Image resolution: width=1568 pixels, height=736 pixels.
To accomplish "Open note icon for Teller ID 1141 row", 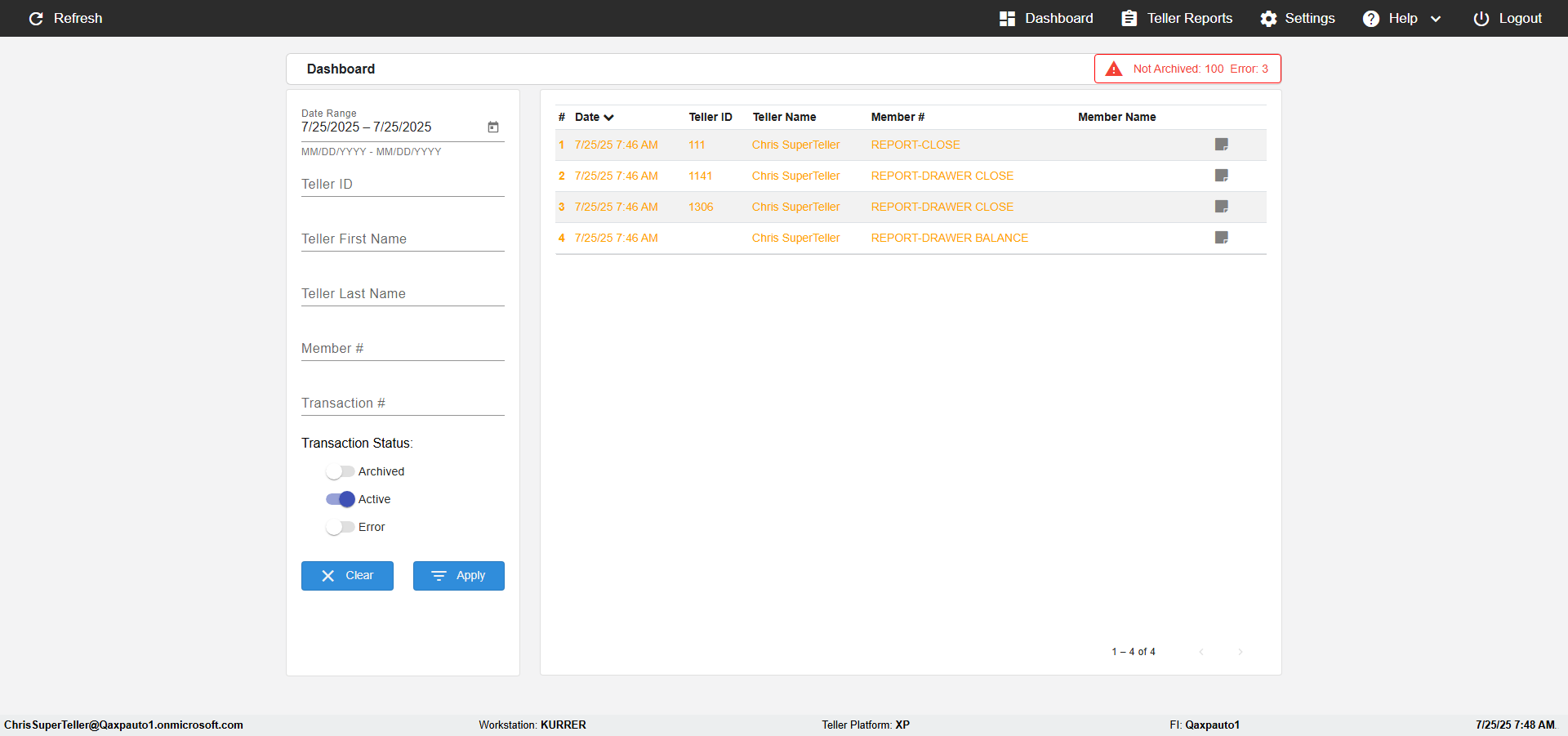I will [x=1222, y=176].
